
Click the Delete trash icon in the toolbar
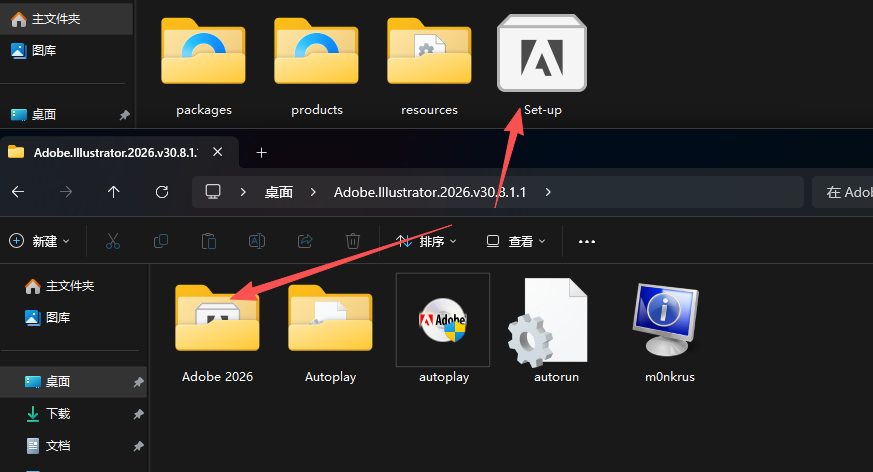[352, 241]
